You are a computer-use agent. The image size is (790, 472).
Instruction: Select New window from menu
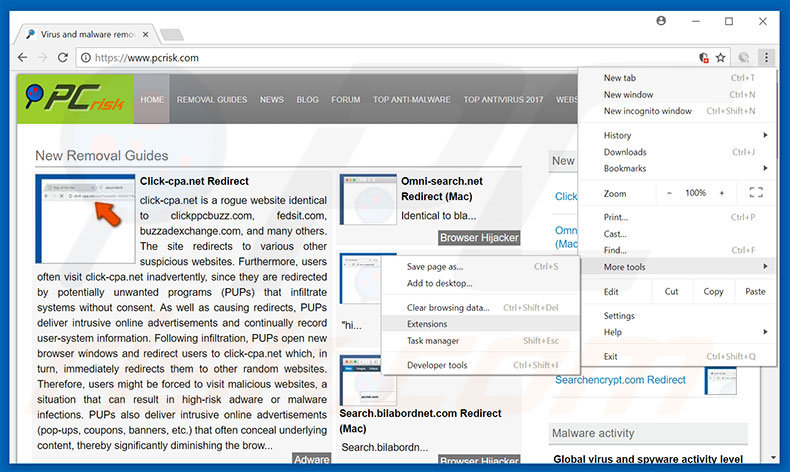(677, 94)
